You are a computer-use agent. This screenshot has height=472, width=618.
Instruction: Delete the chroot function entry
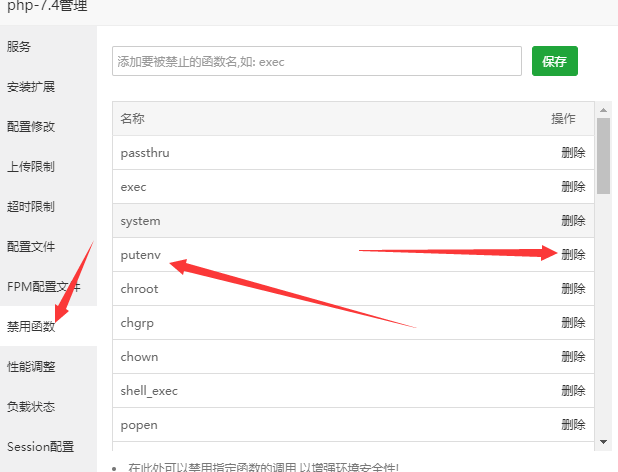point(573,289)
